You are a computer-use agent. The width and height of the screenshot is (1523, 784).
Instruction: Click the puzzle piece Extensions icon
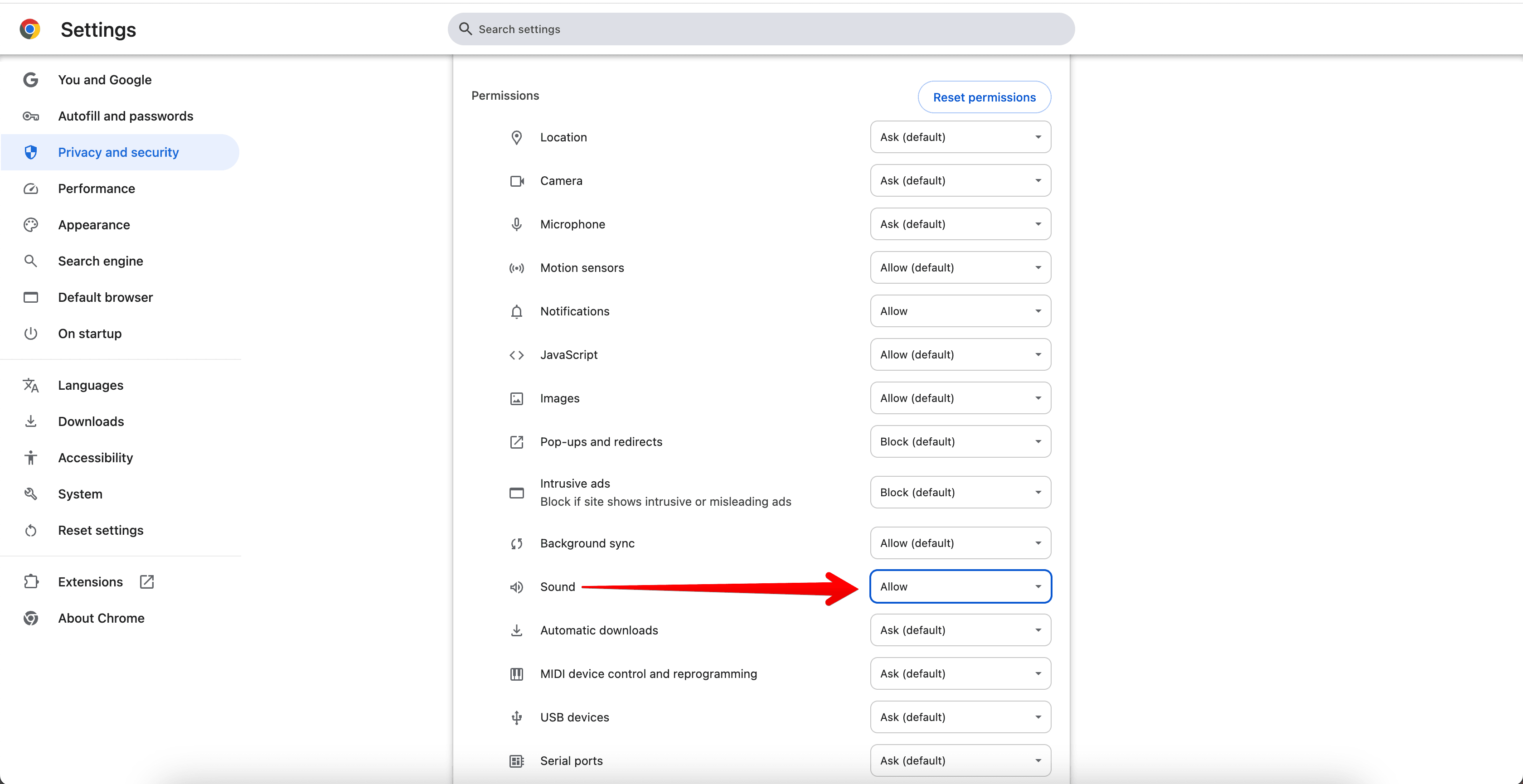[31, 582]
